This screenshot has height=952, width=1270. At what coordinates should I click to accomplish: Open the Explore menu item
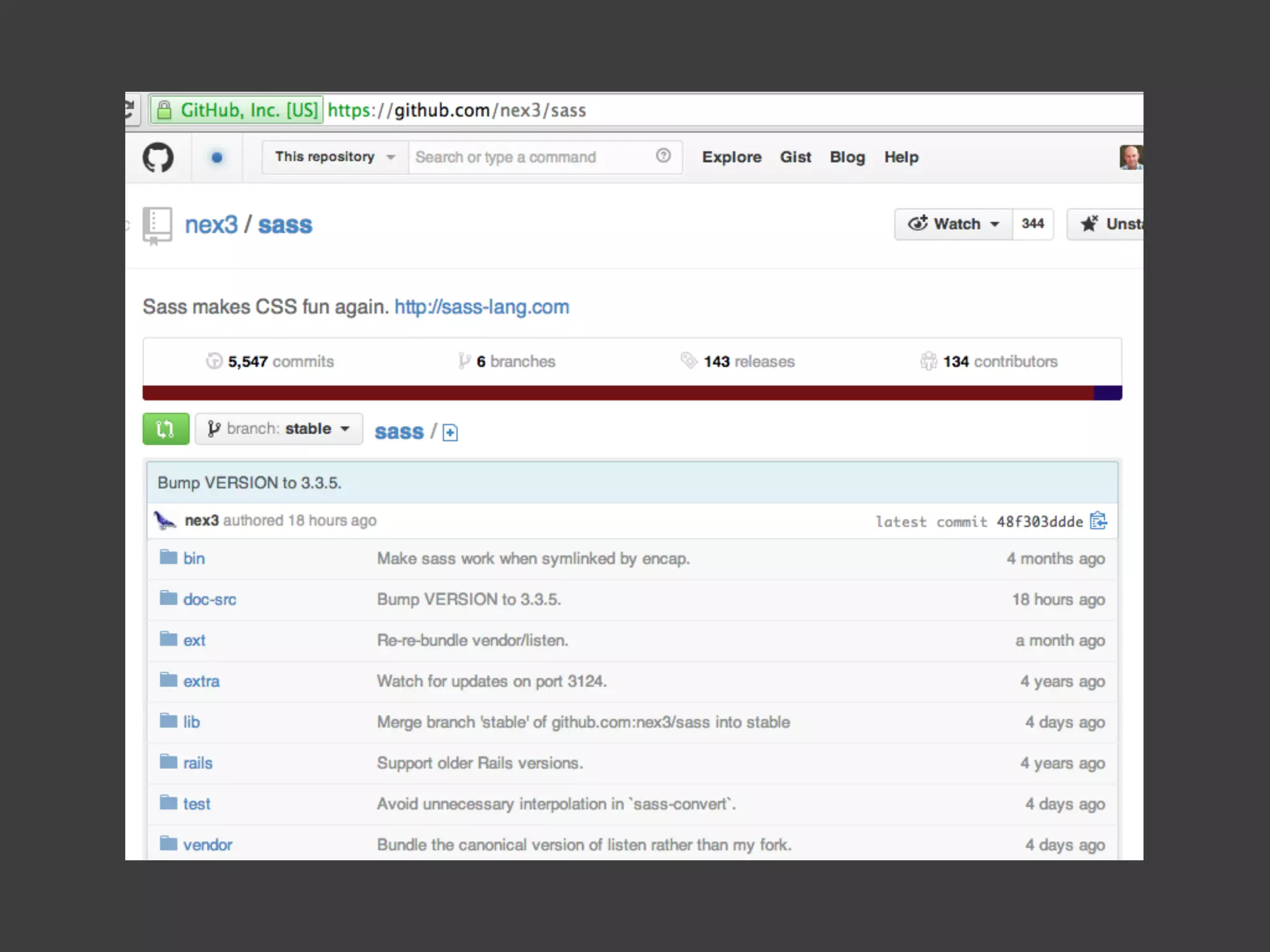coord(732,157)
